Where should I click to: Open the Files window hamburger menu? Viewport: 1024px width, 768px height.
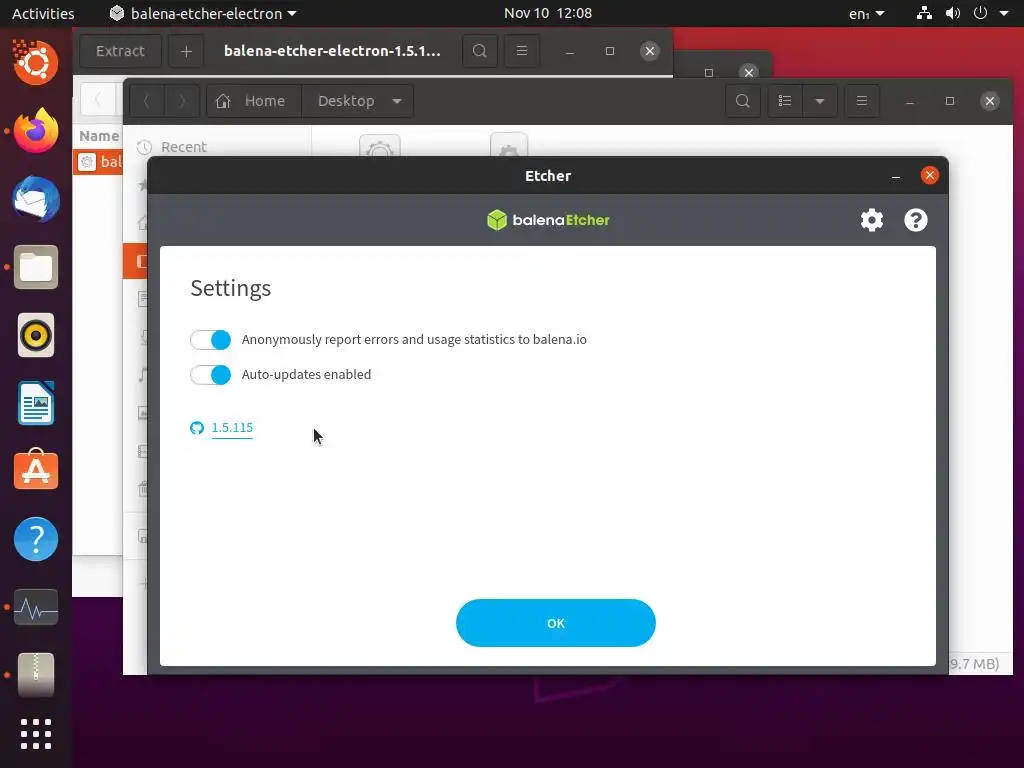(x=862, y=101)
